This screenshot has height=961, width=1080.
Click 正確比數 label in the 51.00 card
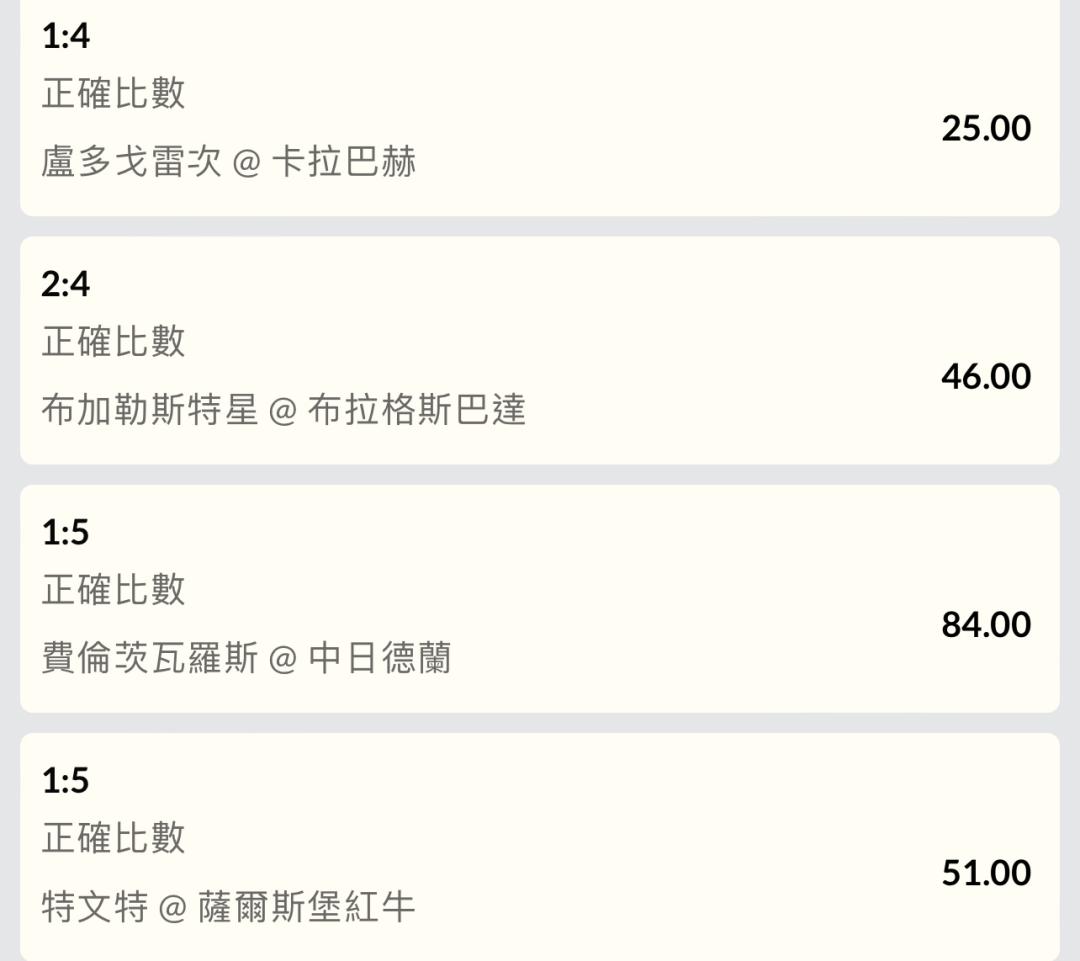coord(113,837)
